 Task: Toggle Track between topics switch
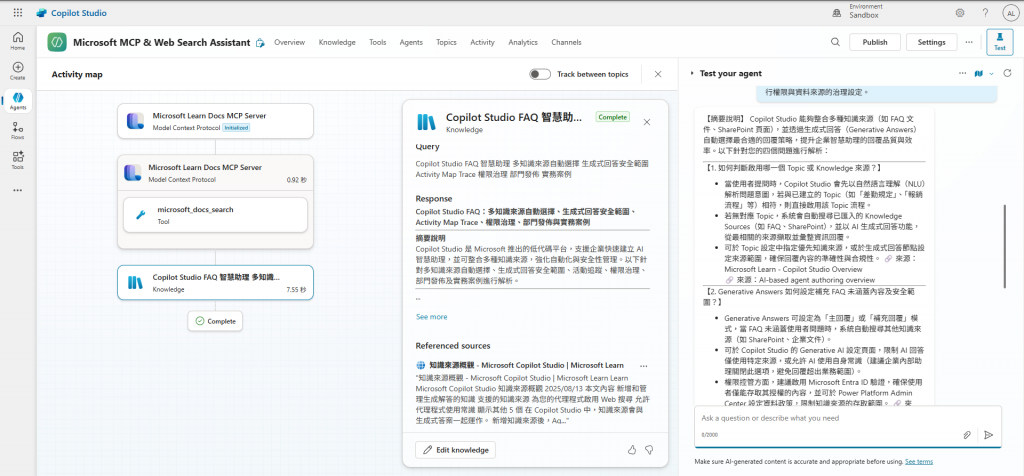(540, 74)
